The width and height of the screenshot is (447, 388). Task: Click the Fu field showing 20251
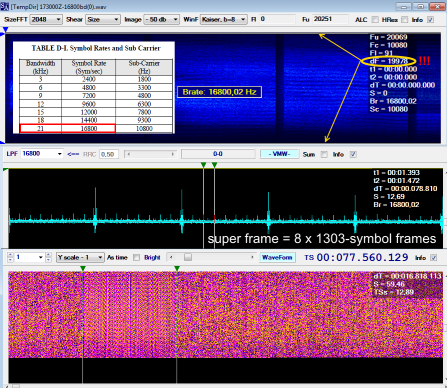point(330,19)
